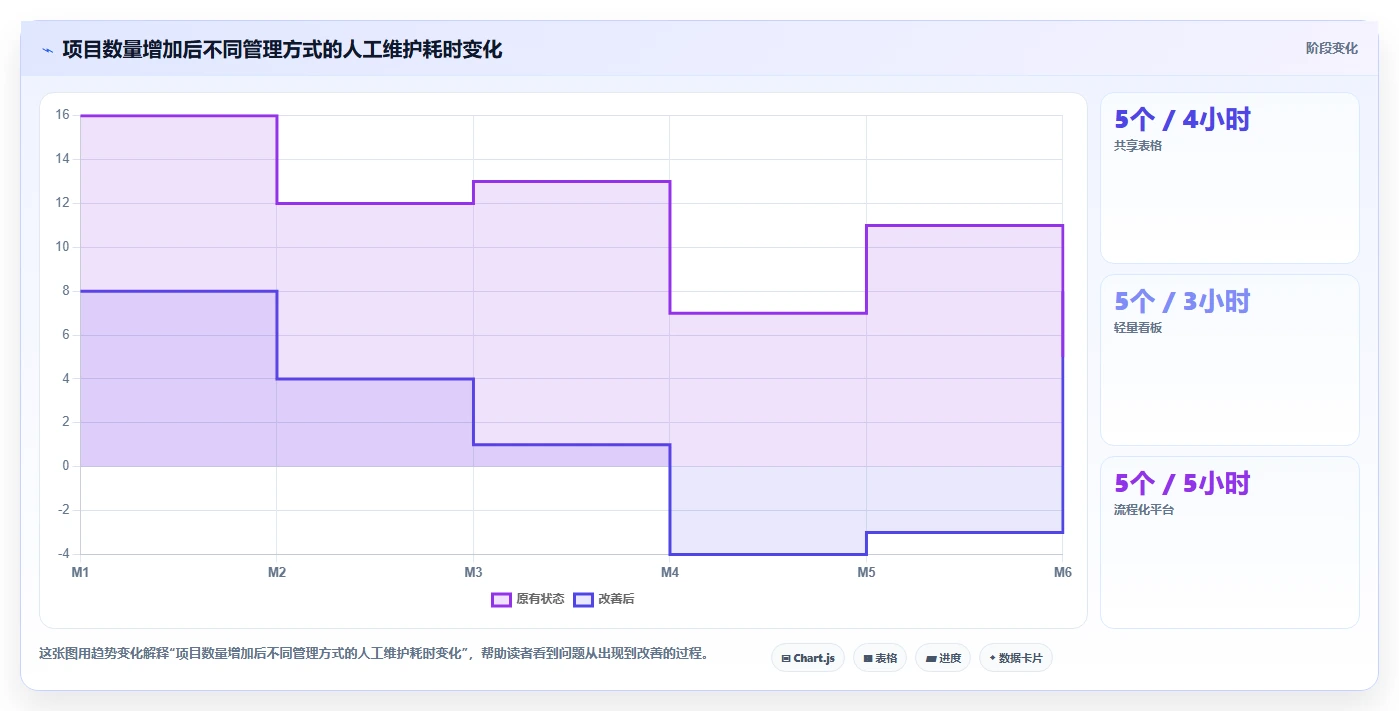
Task: Click the 进度 tag
Action: click(943, 658)
